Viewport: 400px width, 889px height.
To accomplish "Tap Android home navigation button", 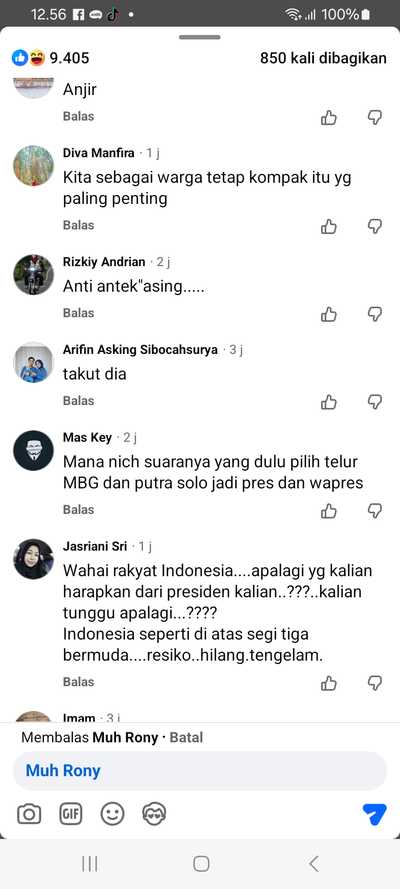I will pos(201,863).
